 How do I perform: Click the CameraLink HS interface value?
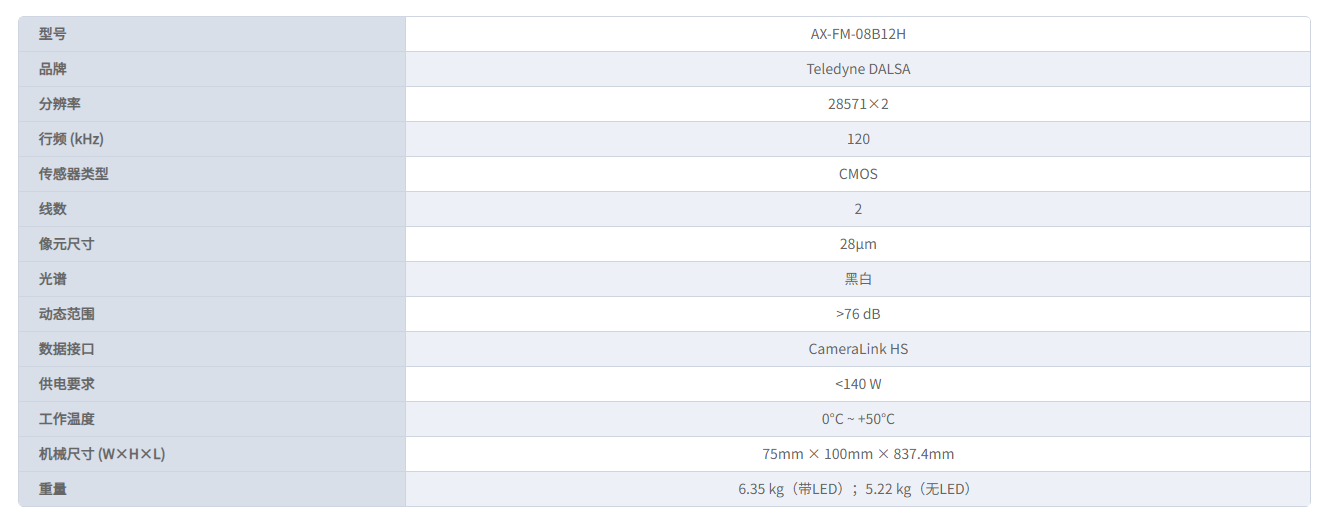click(x=858, y=349)
